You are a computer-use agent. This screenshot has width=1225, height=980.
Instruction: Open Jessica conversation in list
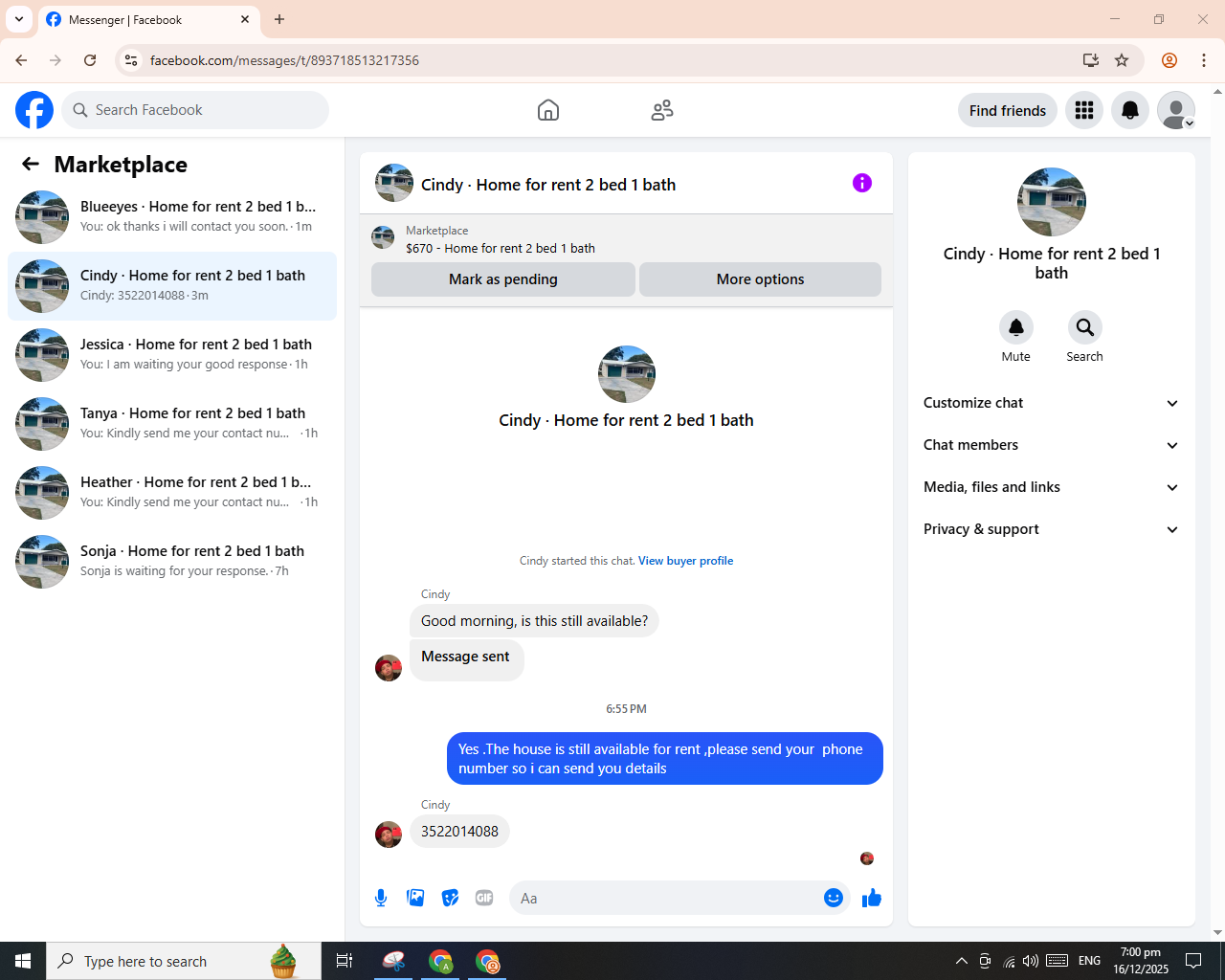[x=172, y=355]
